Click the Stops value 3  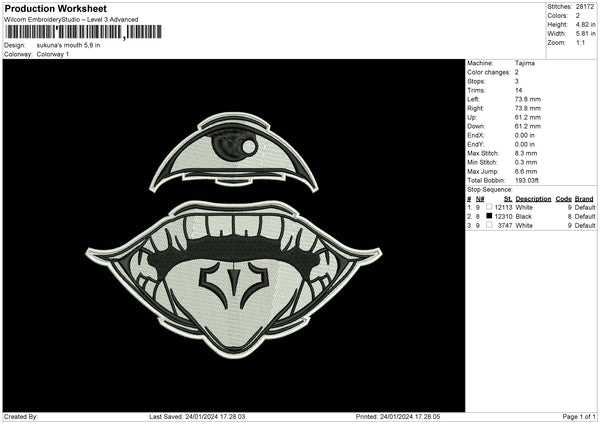pos(517,81)
